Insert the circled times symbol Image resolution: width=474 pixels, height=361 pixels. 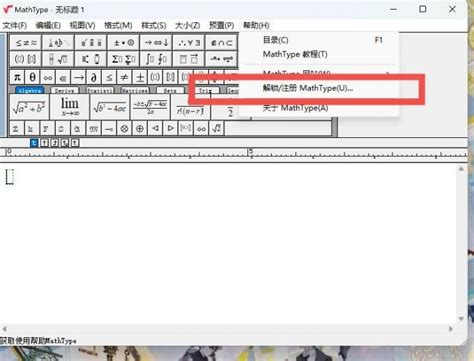pyautogui.click(x=124, y=128)
